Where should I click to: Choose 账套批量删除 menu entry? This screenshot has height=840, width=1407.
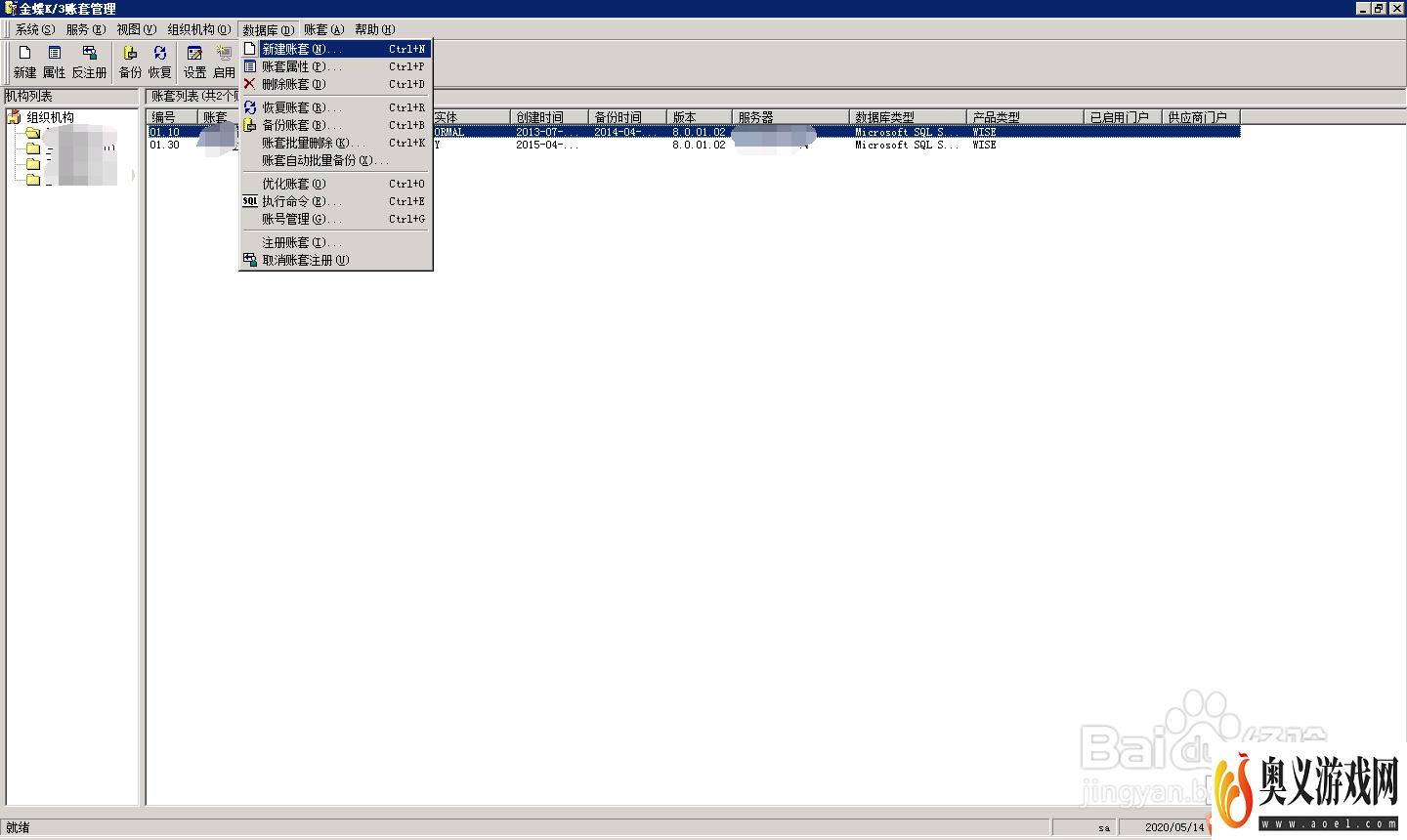pyautogui.click(x=335, y=143)
